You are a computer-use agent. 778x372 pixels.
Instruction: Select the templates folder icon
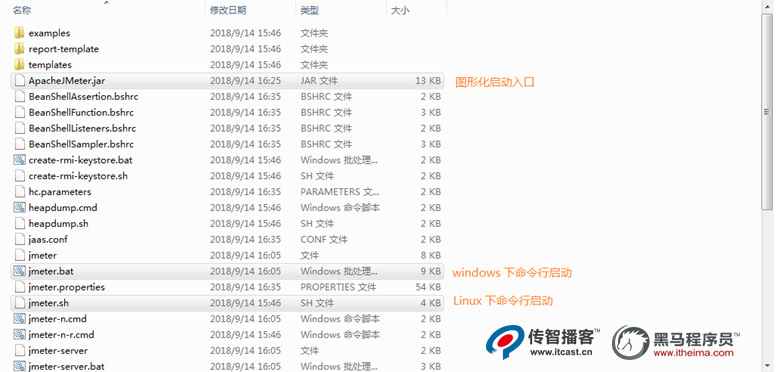tap(19, 65)
